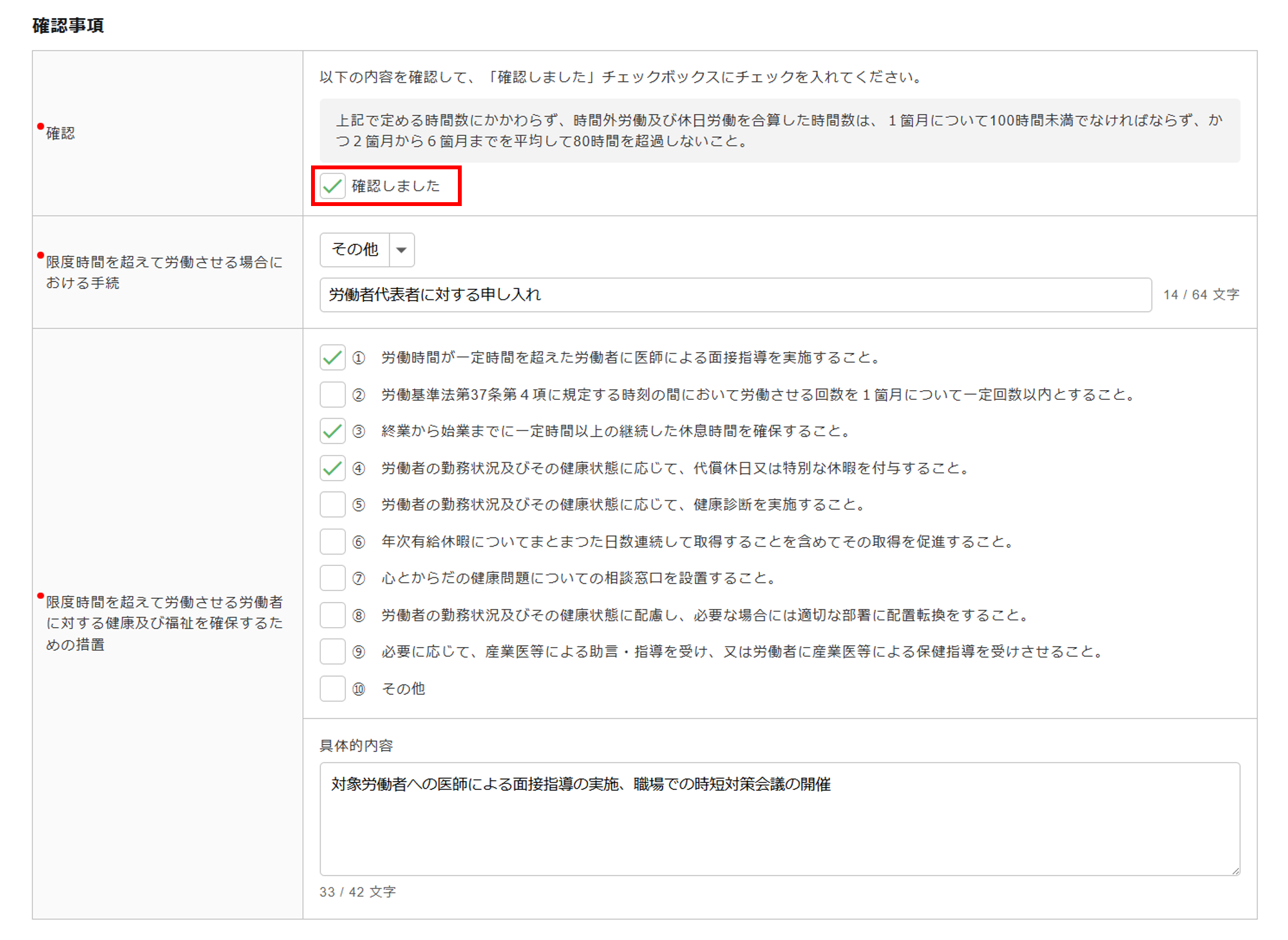Check measure ② 労働基準法第37条 checkbox
Image resolution: width=1288 pixels, height=940 pixels.
pos(332,394)
